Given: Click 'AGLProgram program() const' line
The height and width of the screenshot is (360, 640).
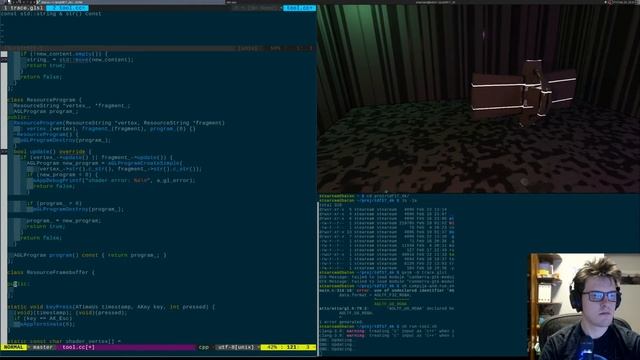Looking at the screenshot, I should [x=90, y=255].
